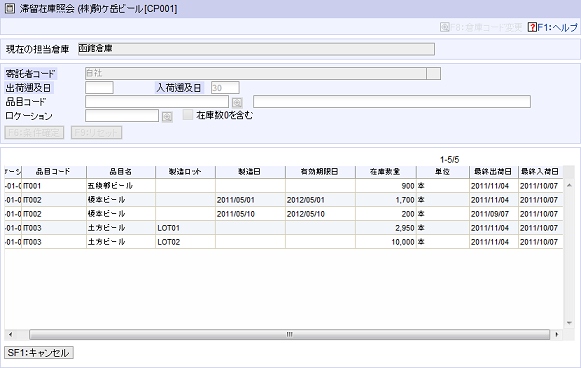
Task: Open the 寄託者コード dropdown button
Action: tap(433, 73)
